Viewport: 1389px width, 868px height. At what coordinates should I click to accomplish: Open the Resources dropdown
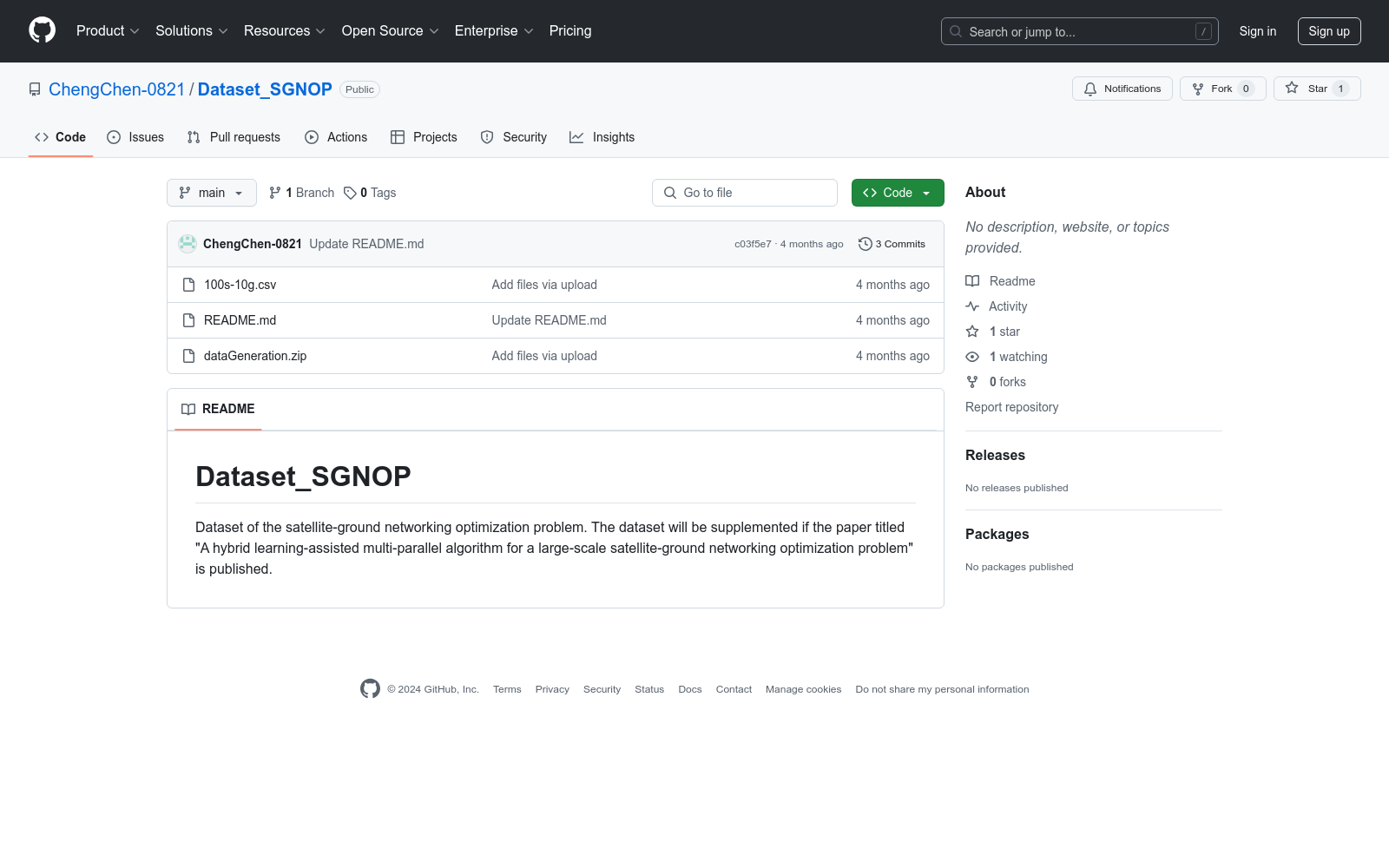coord(285,31)
